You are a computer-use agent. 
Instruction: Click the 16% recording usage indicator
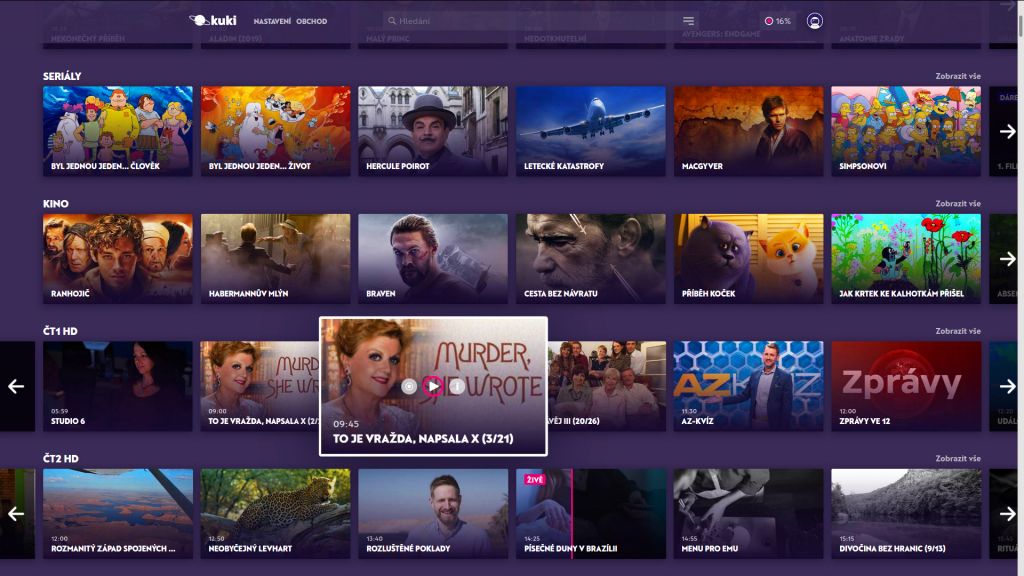click(x=777, y=21)
